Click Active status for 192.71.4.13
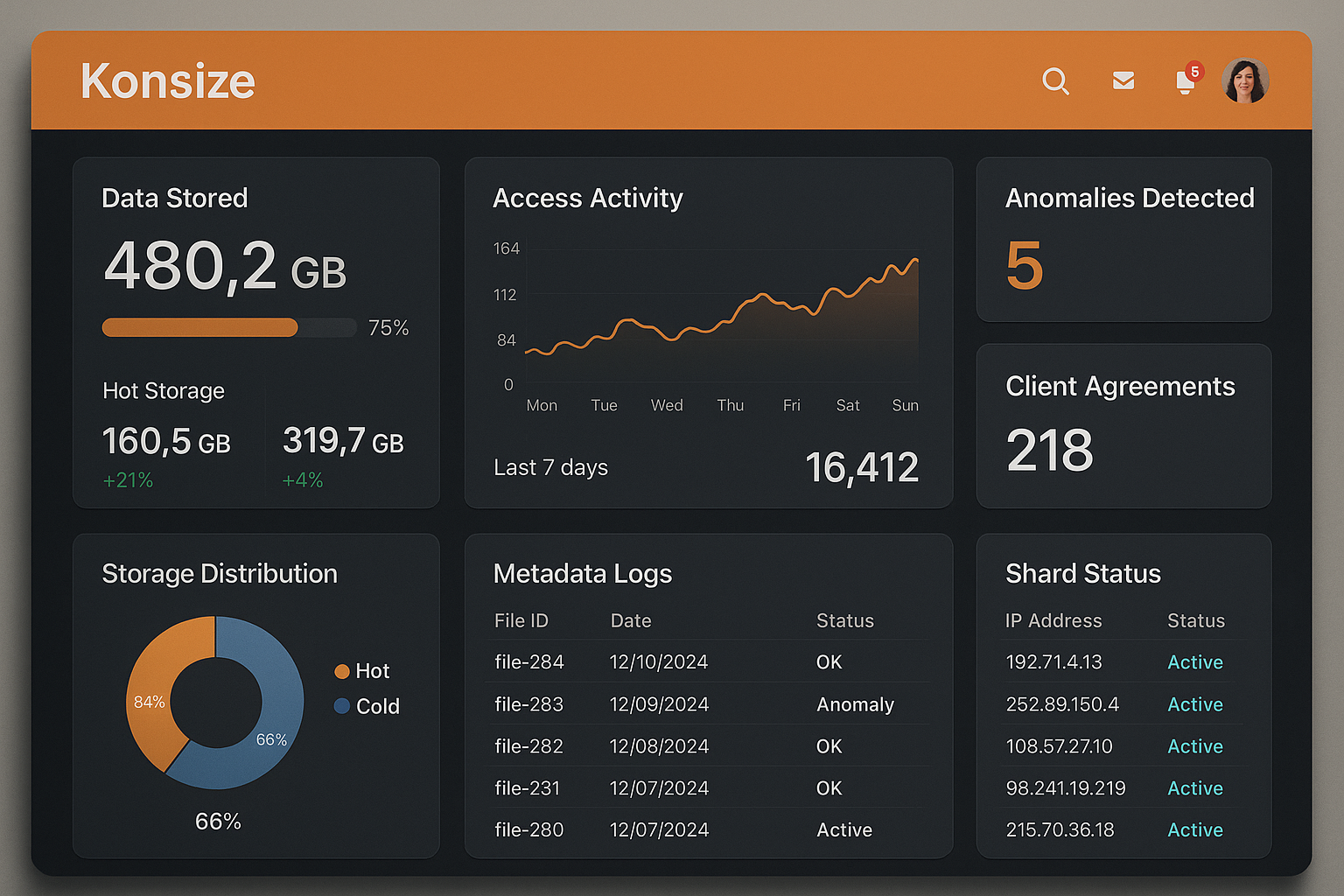This screenshot has height=896, width=1344. [1195, 662]
